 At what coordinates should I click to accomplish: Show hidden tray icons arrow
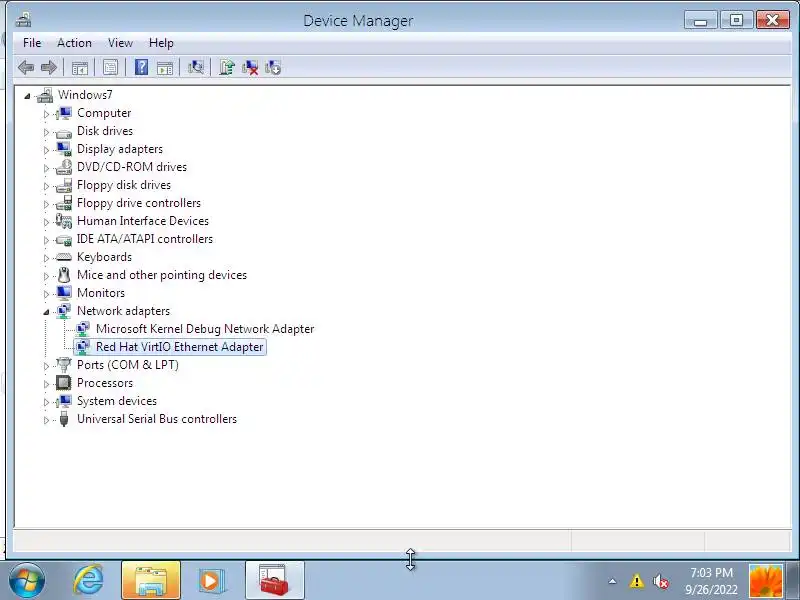(612, 581)
